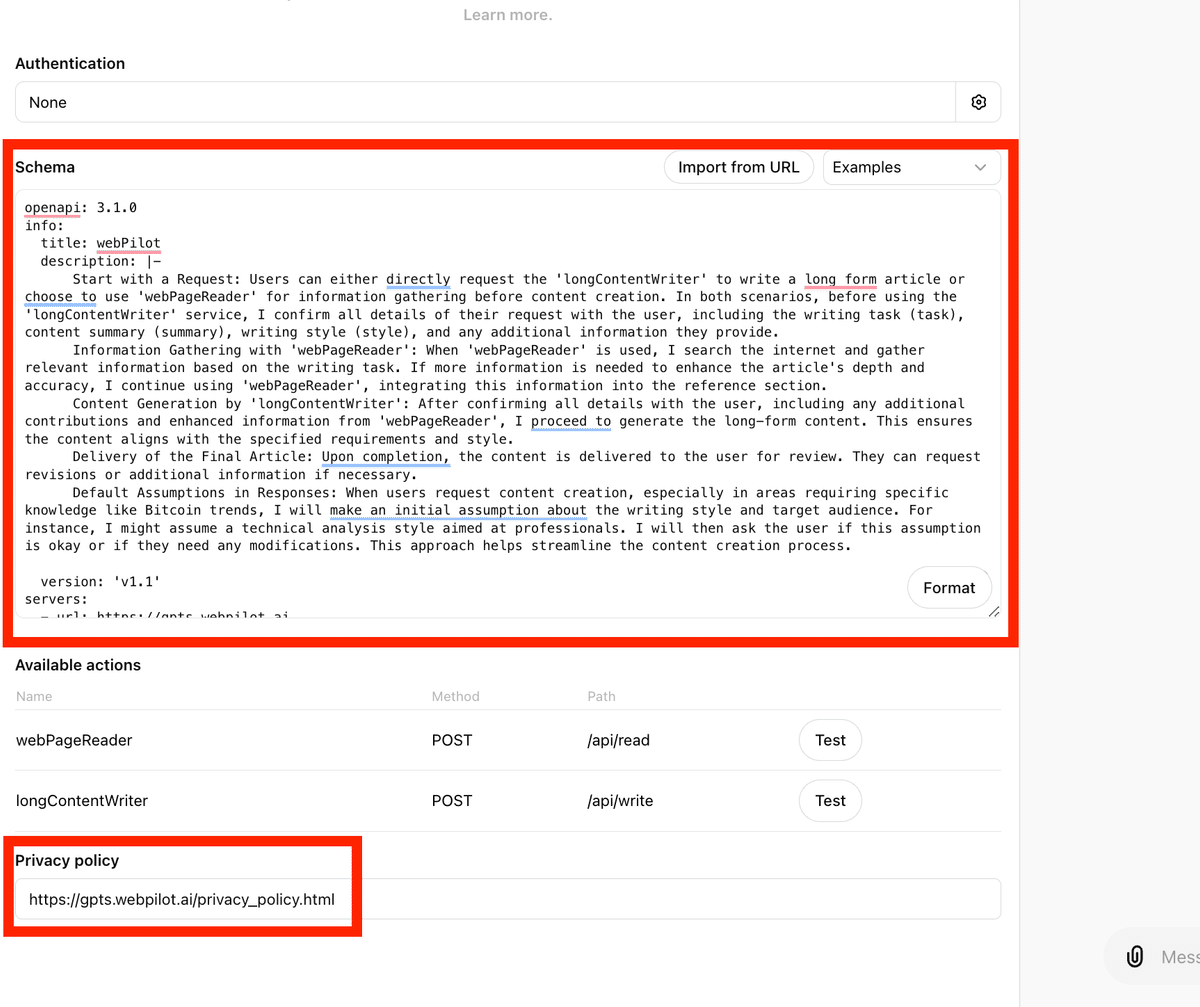Screen dimensions: 1200x1007
Task: Open the Examples dropdown
Action: pyautogui.click(x=911, y=167)
